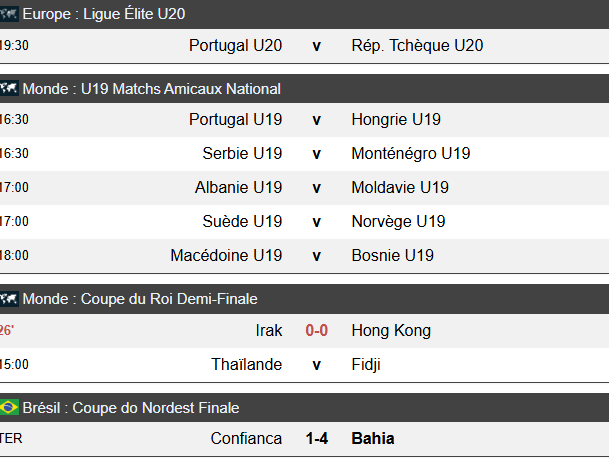
Task: Click Hongrie U19 team name
Action: (396, 120)
